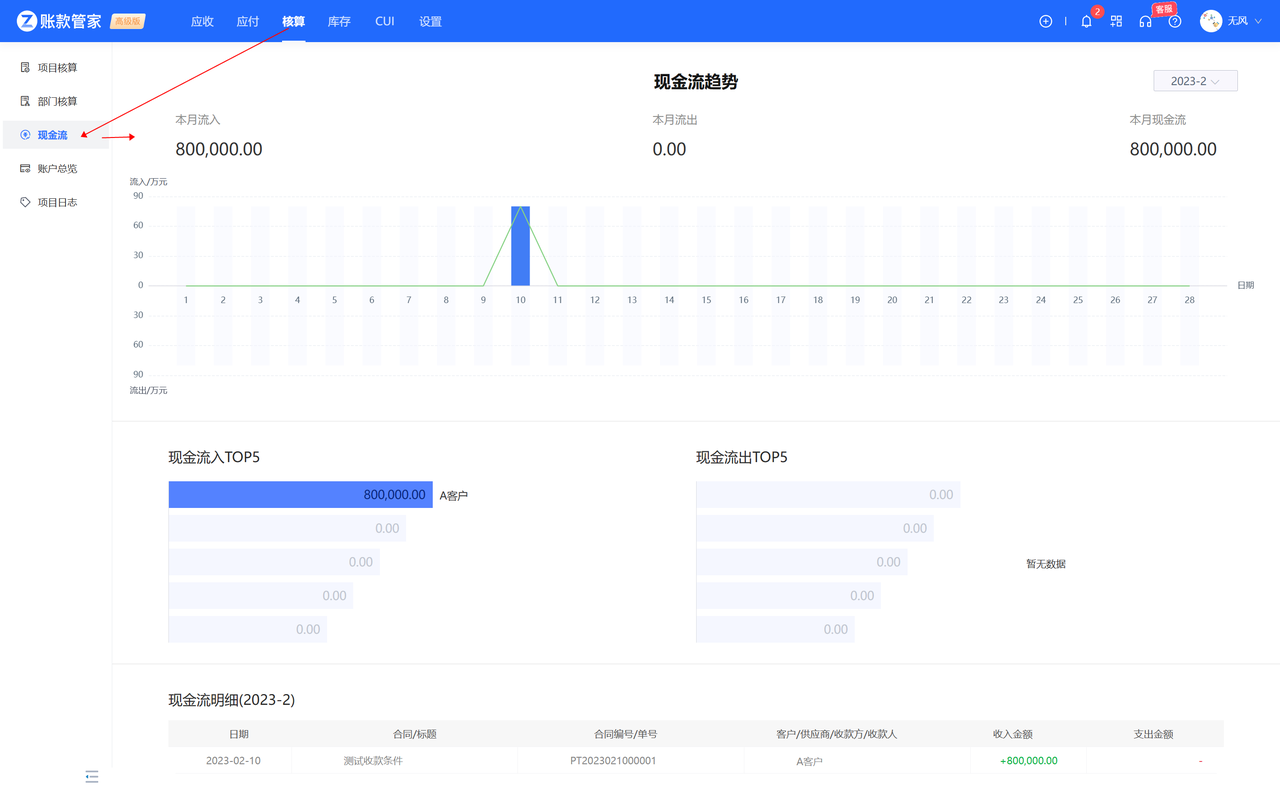Click the grid apps icon in header
This screenshot has width=1280, height=797.
1116,21
